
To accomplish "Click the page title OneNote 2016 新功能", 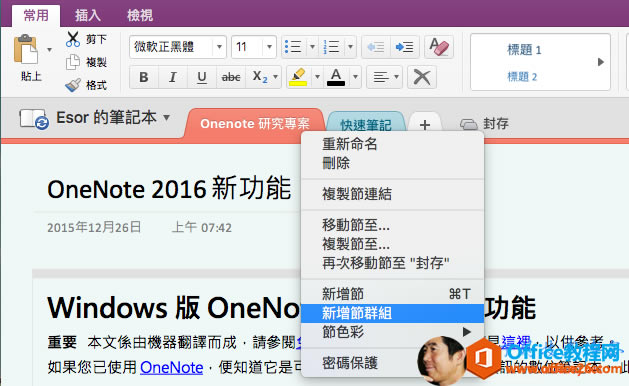I will pos(169,189).
